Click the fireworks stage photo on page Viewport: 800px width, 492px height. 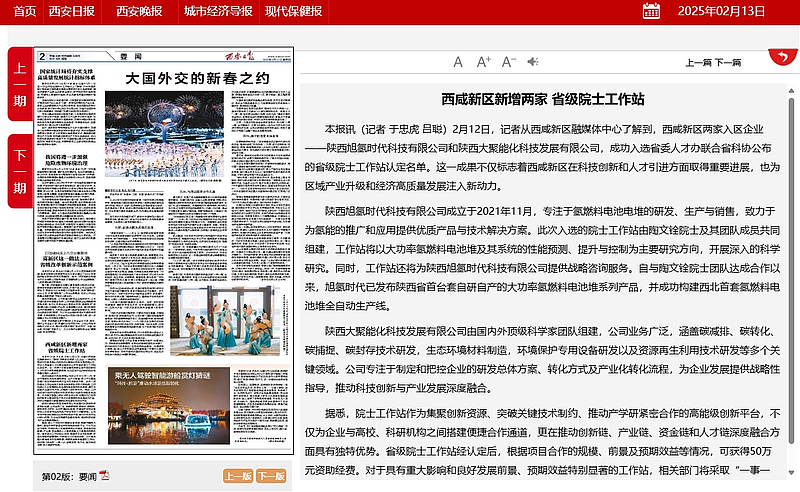click(164, 134)
